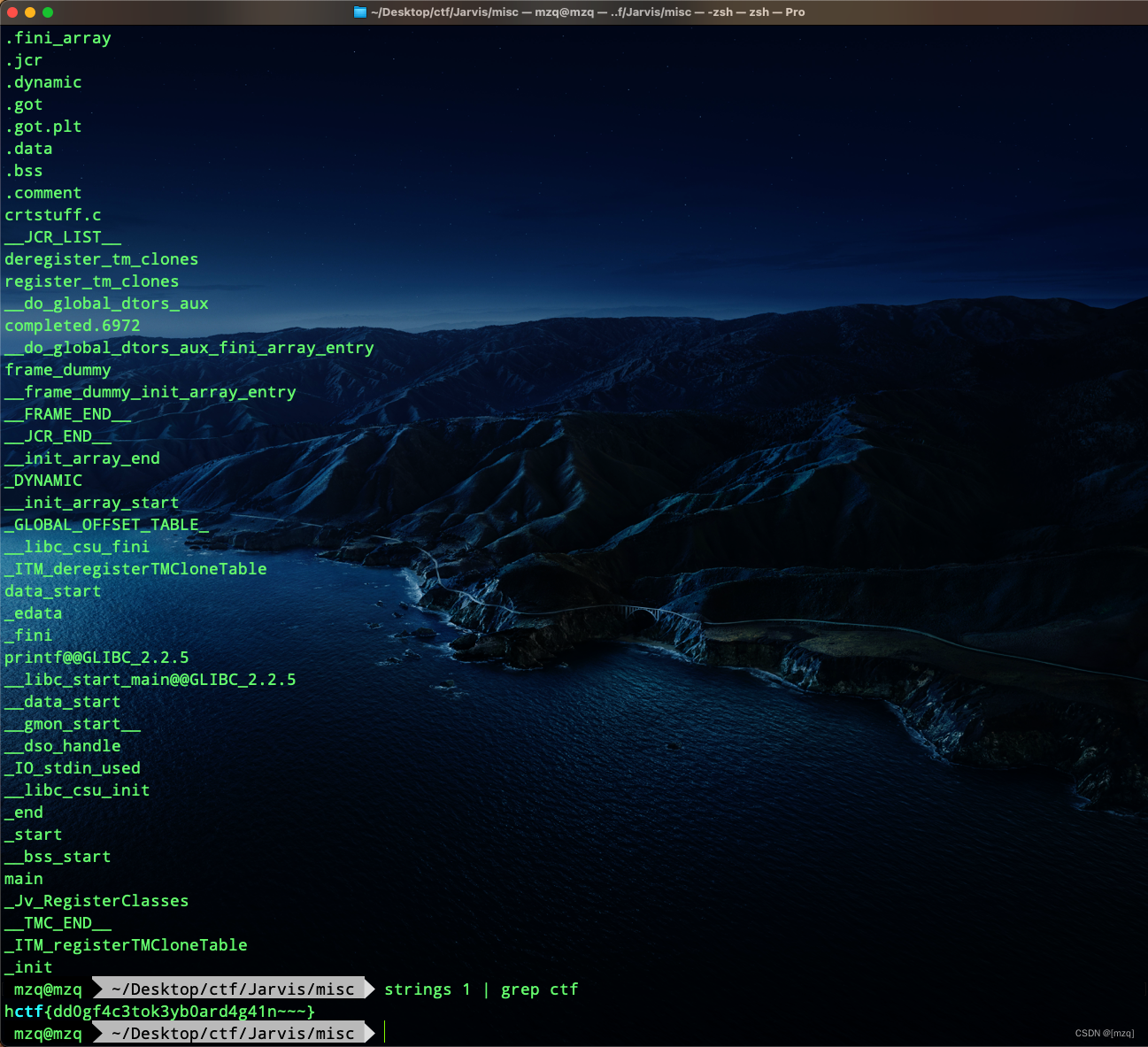
Task: Click path segment in the strings command prompt
Action: (234, 989)
